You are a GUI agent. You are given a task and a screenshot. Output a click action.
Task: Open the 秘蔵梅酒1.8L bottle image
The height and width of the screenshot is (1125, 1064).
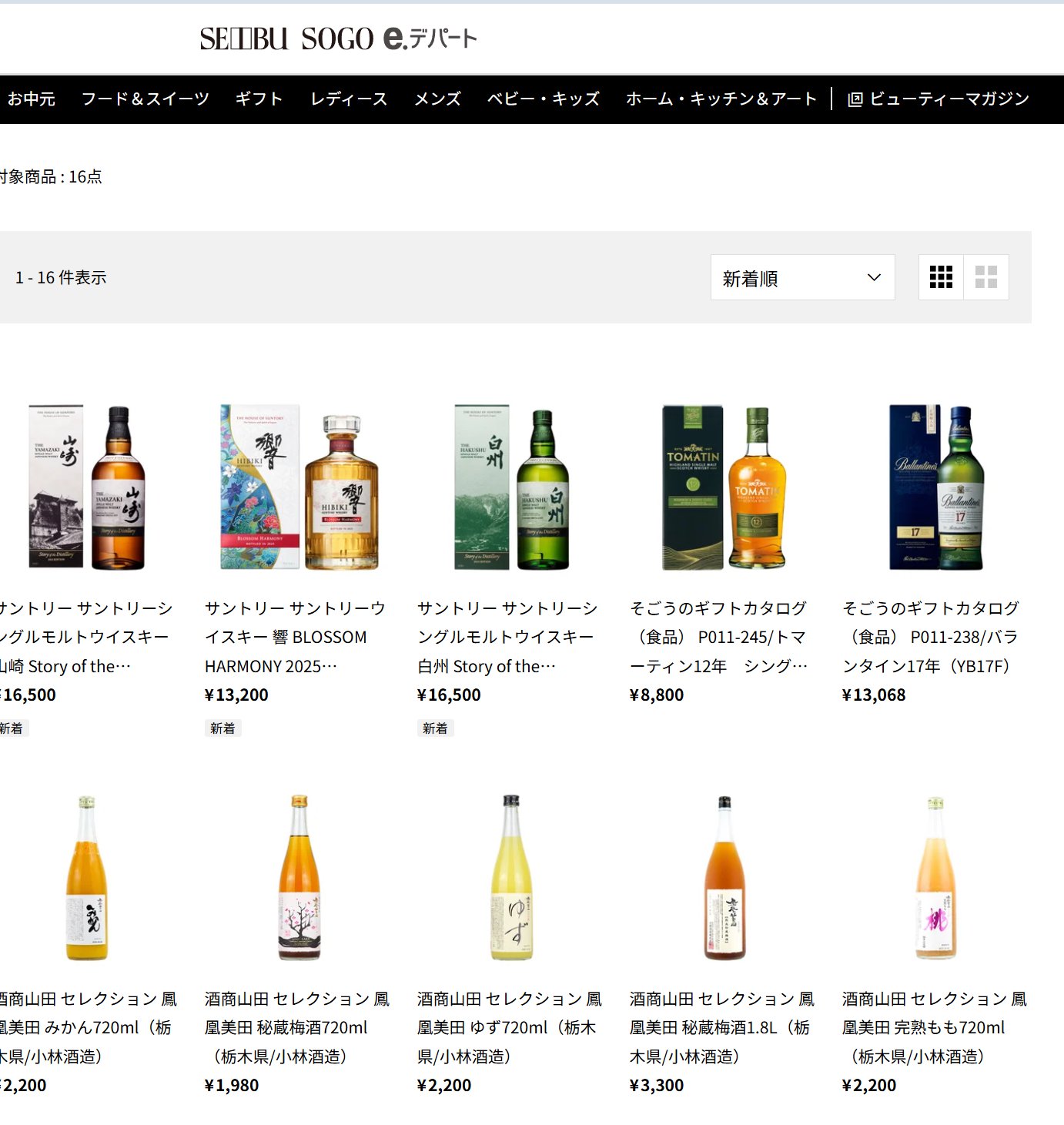[724, 878]
